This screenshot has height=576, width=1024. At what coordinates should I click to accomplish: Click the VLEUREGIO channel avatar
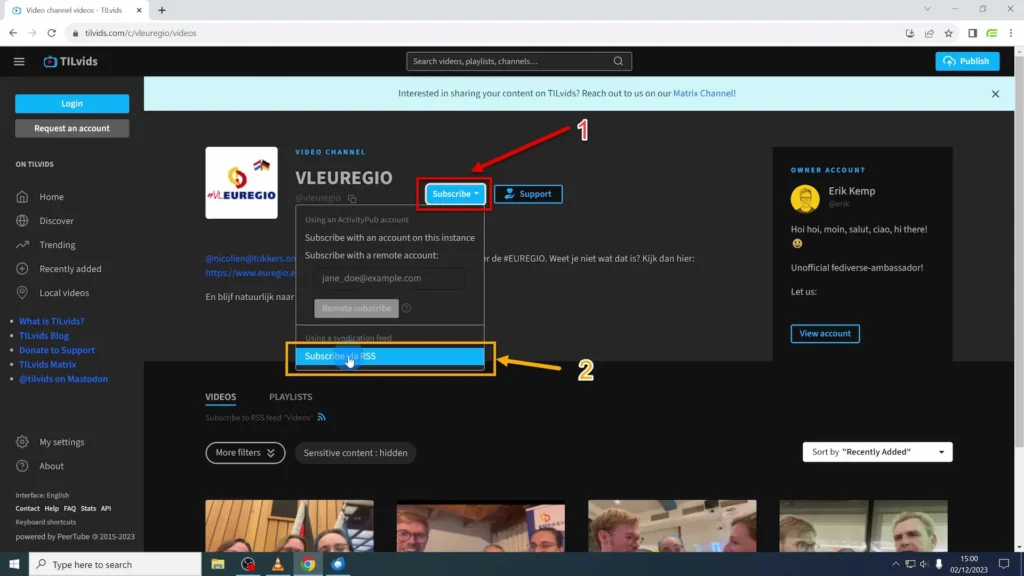point(242,183)
